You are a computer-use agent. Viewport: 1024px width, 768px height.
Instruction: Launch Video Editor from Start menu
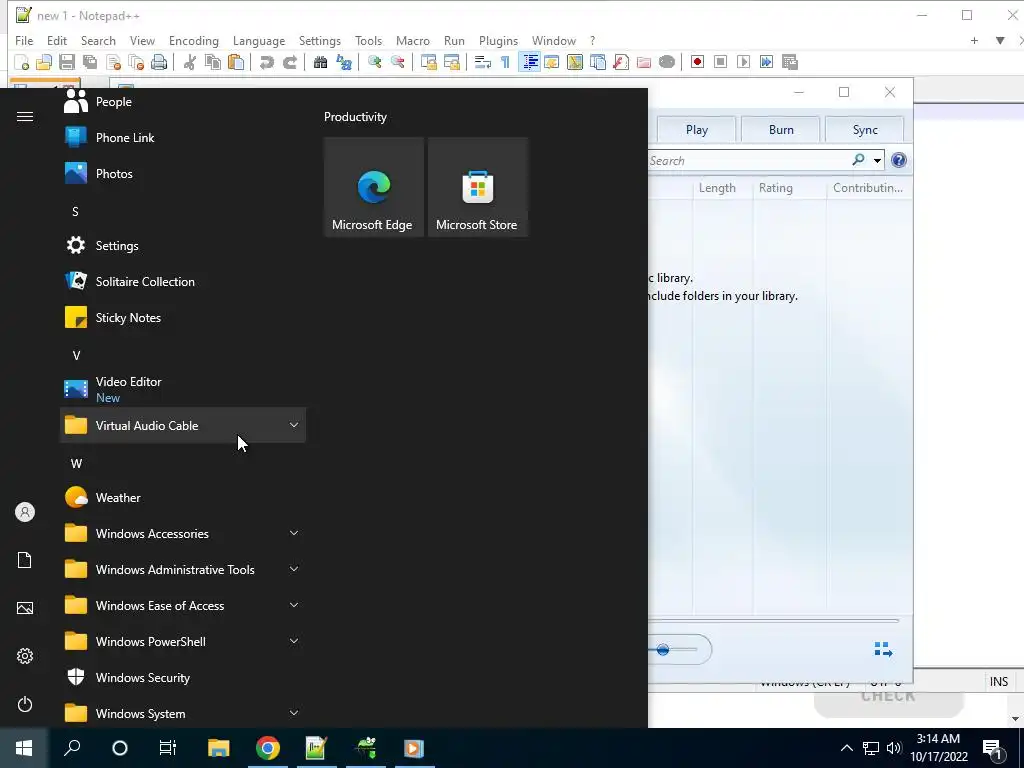click(183, 389)
